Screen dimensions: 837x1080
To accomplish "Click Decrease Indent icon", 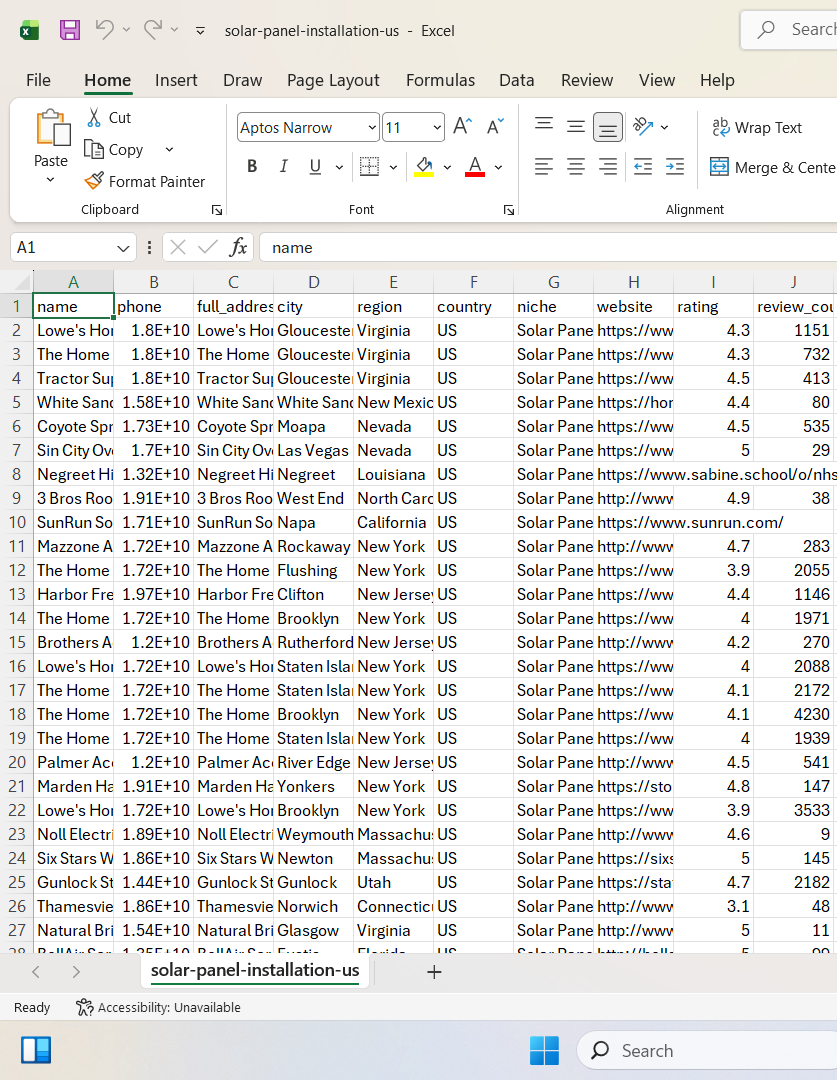I will click(643, 167).
